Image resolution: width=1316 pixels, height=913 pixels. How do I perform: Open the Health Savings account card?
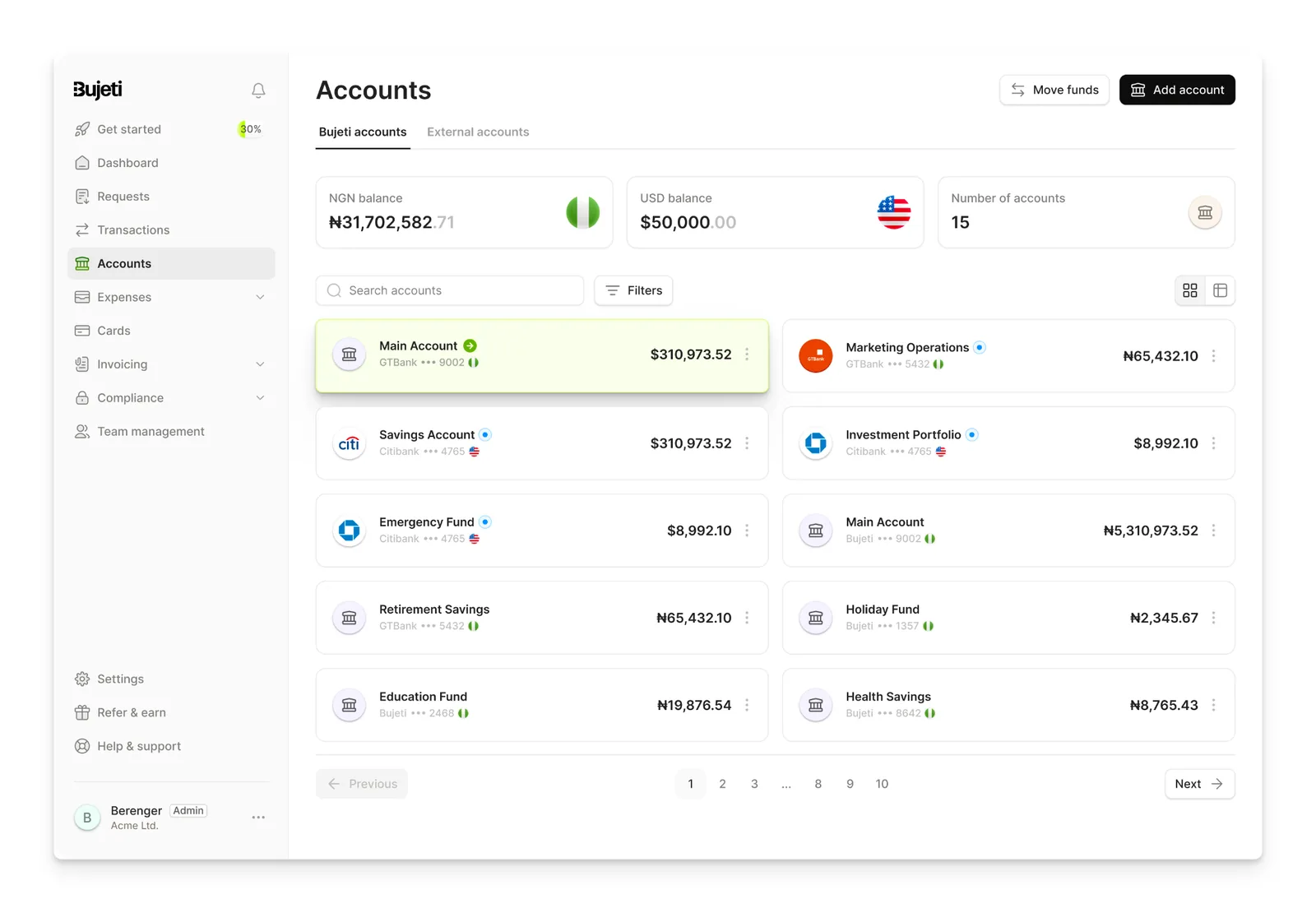coord(1008,705)
